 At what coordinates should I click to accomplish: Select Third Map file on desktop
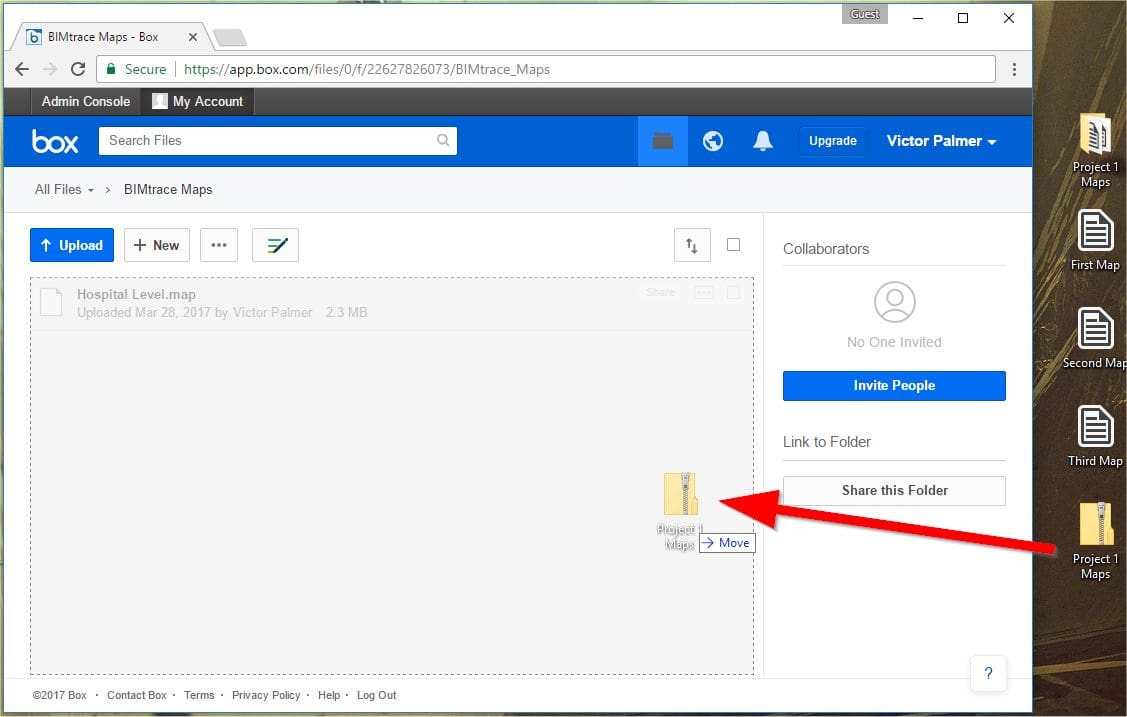1095,436
